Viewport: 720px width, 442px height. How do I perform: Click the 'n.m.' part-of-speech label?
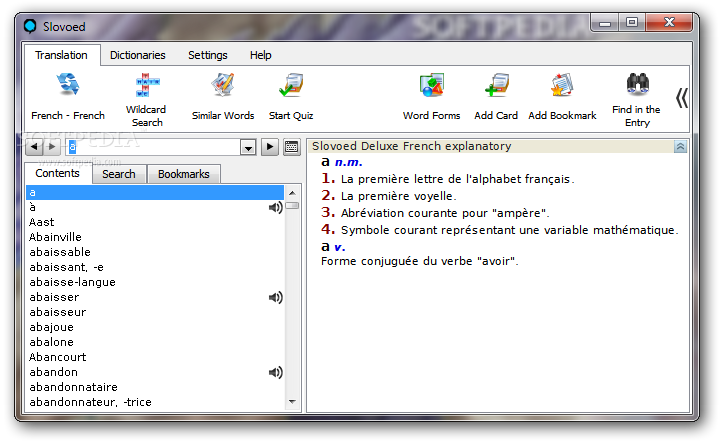click(349, 162)
